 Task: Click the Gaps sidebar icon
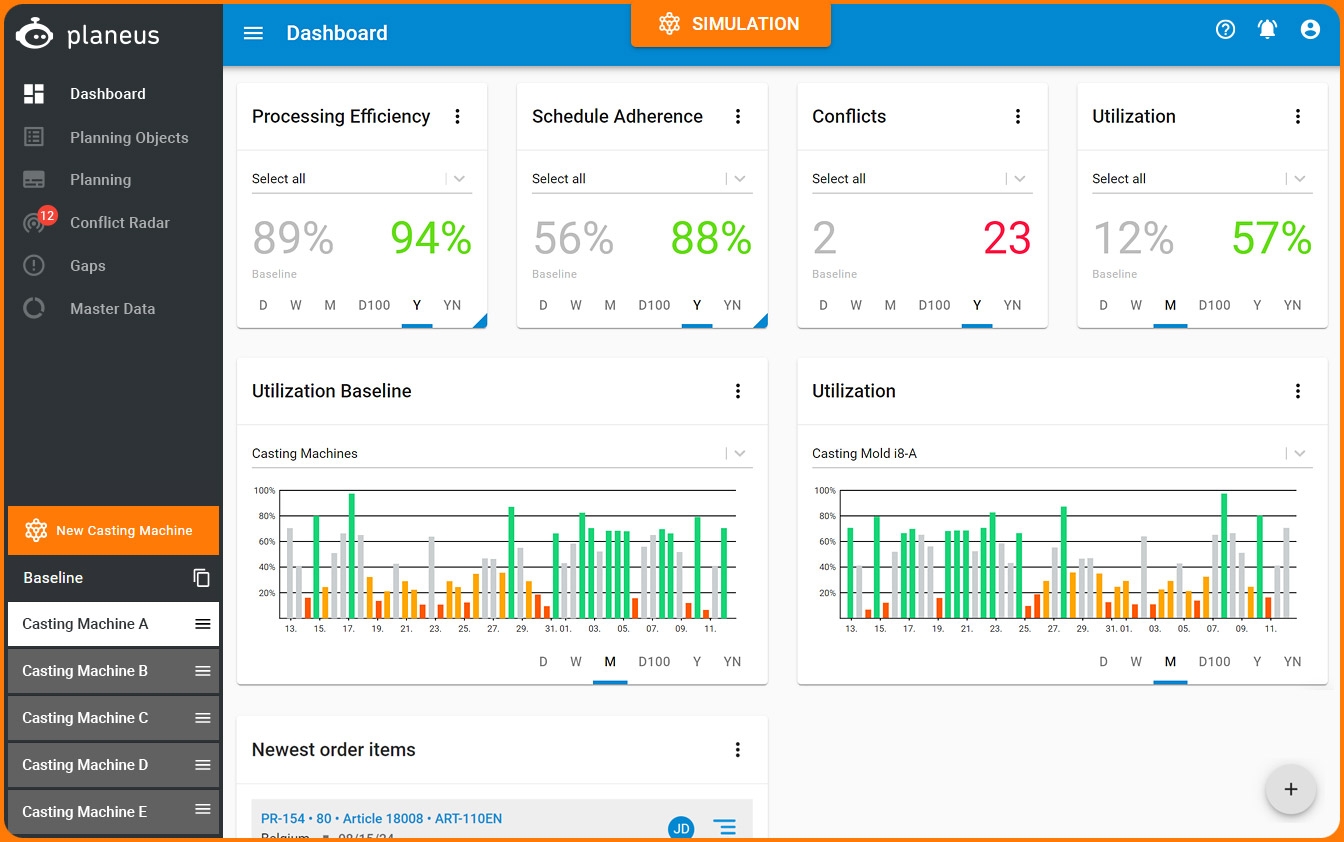(34, 266)
